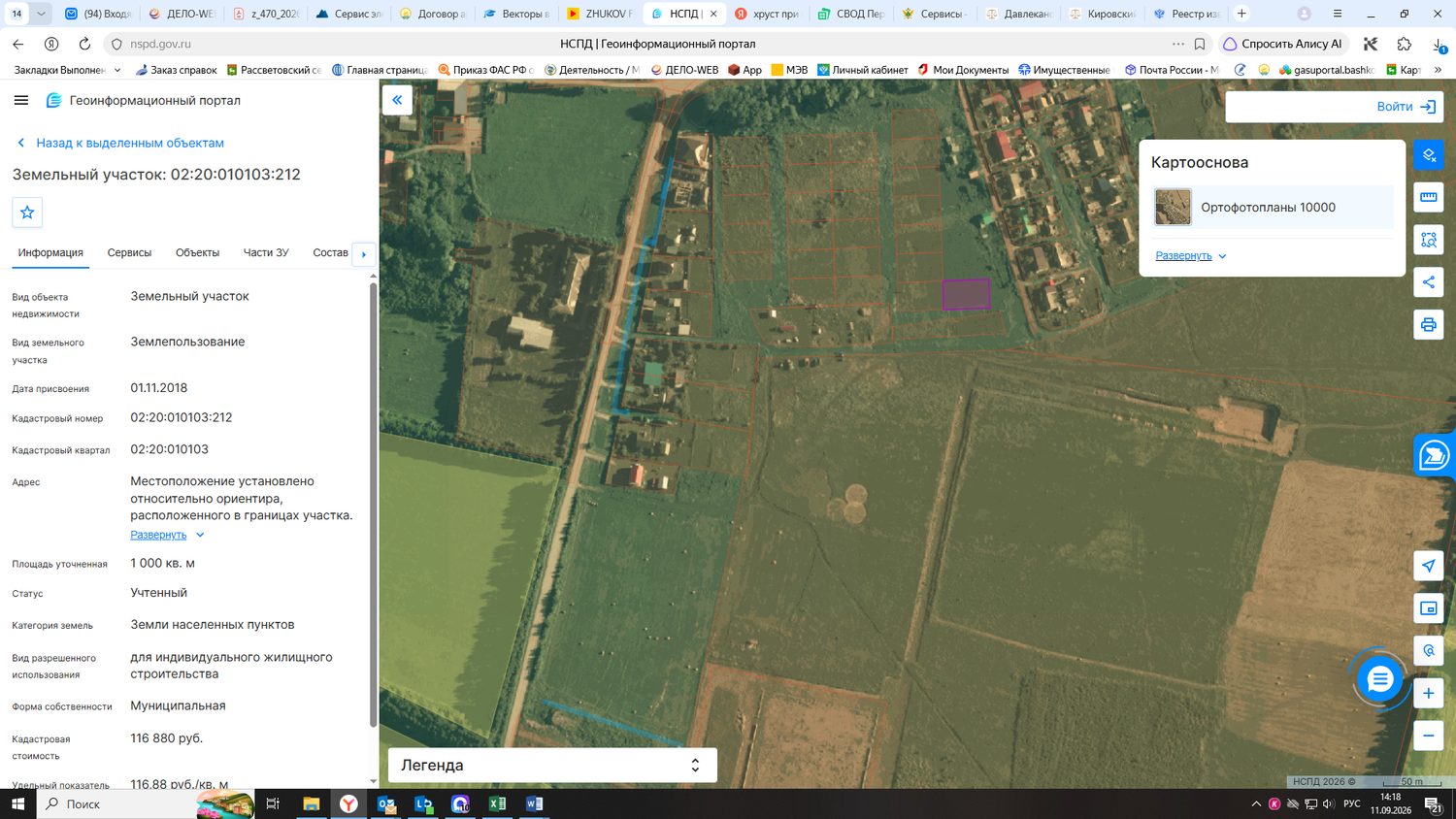Open the Части ЗУ tab

(x=266, y=252)
